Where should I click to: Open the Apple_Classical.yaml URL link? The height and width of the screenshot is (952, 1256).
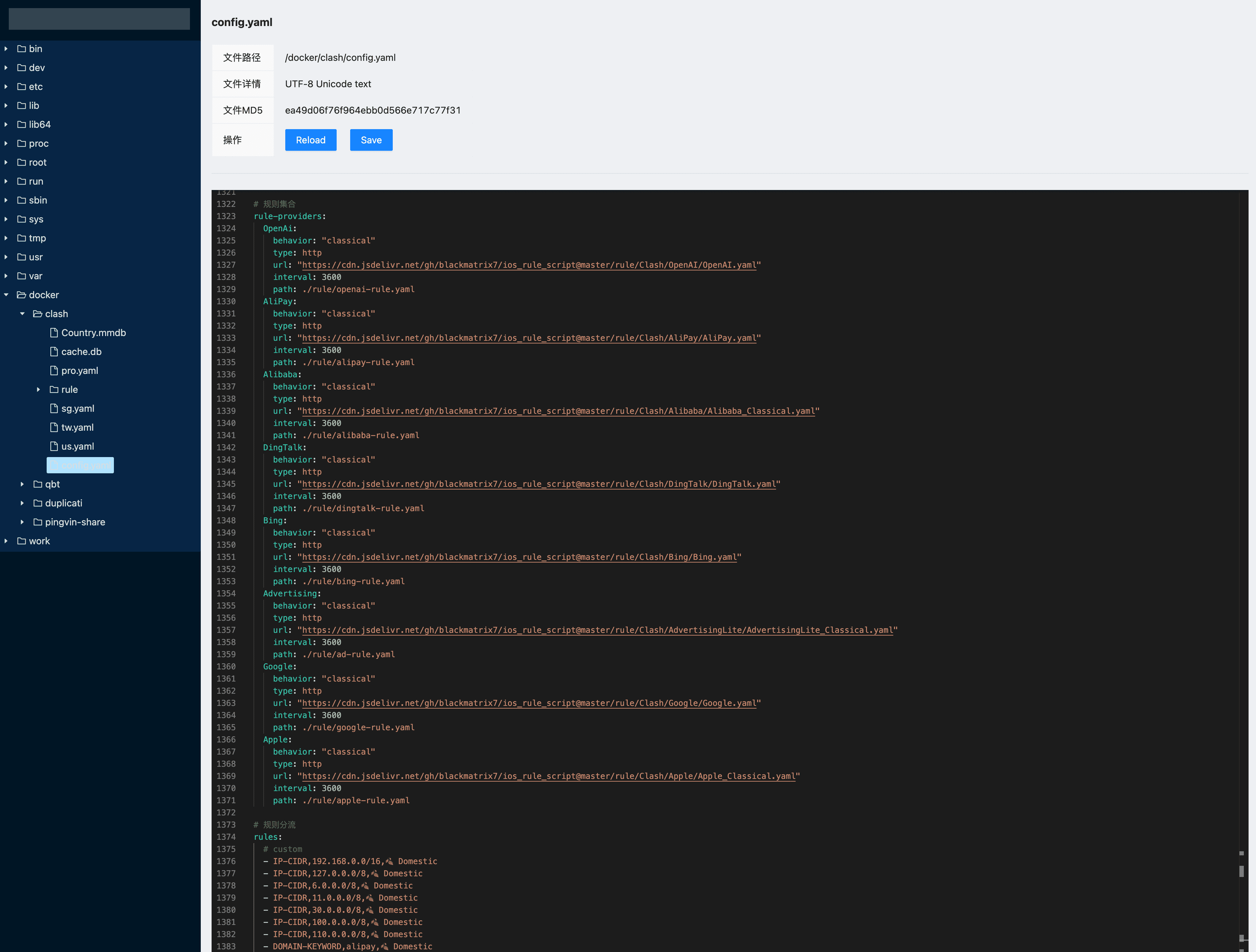[x=549, y=776]
